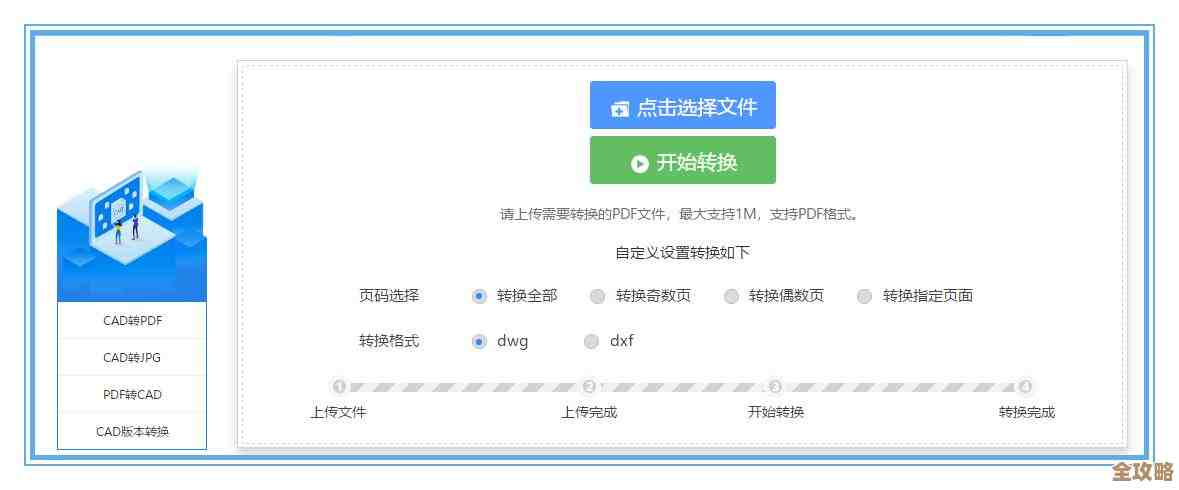Screen dimensions: 1179x490
Task: Open CAD版本转换 sidebar entry
Action: coord(132,431)
